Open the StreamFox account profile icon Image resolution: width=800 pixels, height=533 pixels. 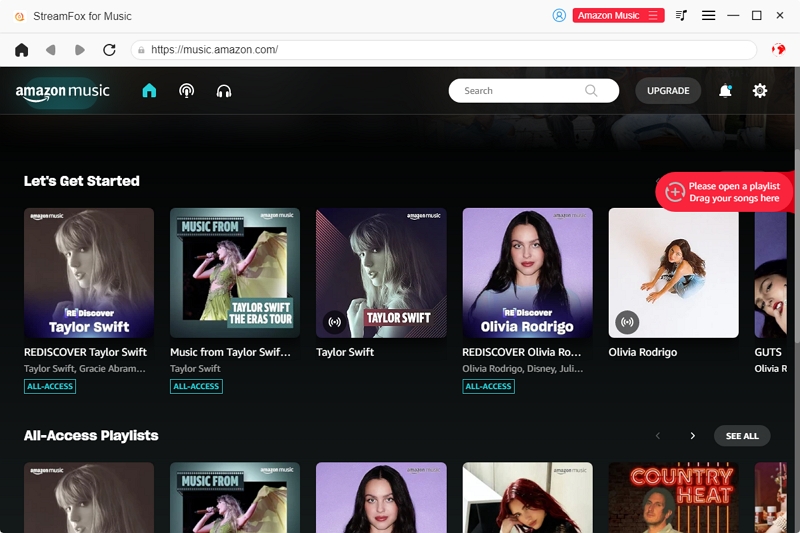tap(559, 15)
